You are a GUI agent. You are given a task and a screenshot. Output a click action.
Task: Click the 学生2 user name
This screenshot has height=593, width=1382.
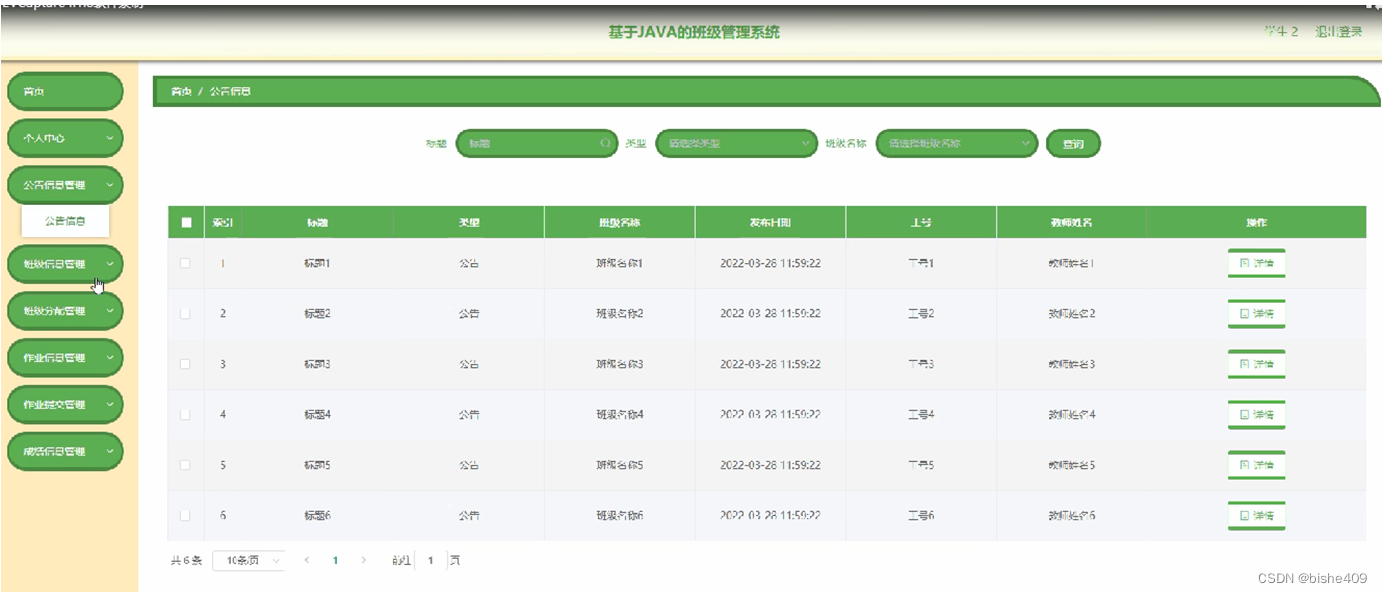[x=1281, y=32]
